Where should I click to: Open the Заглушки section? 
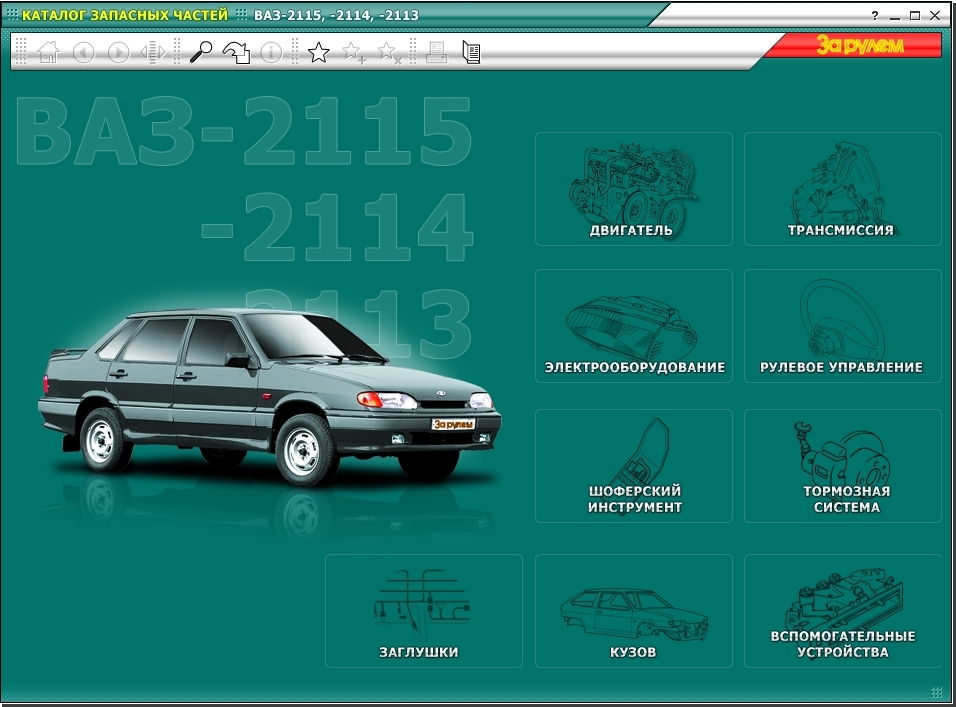coord(424,611)
